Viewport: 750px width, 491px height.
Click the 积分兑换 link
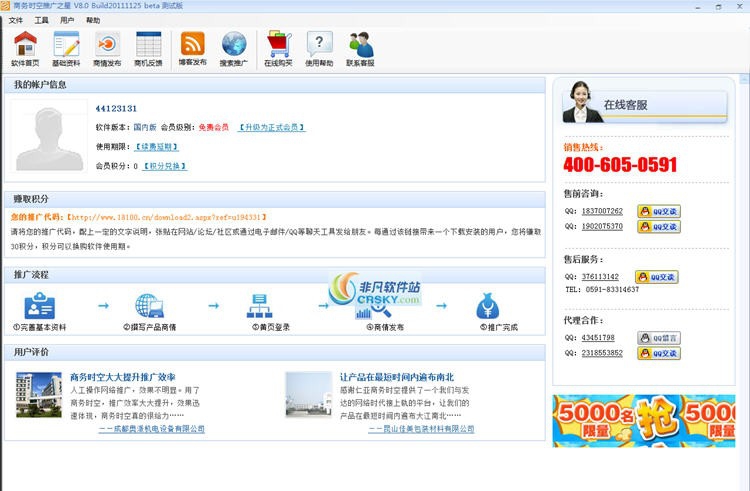tap(165, 166)
